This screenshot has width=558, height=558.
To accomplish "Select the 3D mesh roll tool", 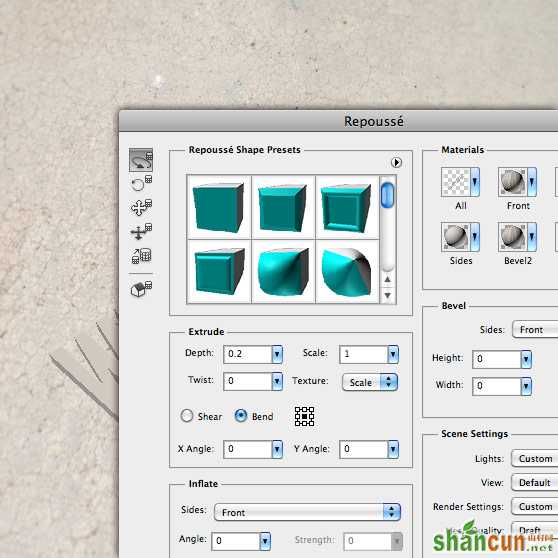I will pyautogui.click(x=141, y=183).
